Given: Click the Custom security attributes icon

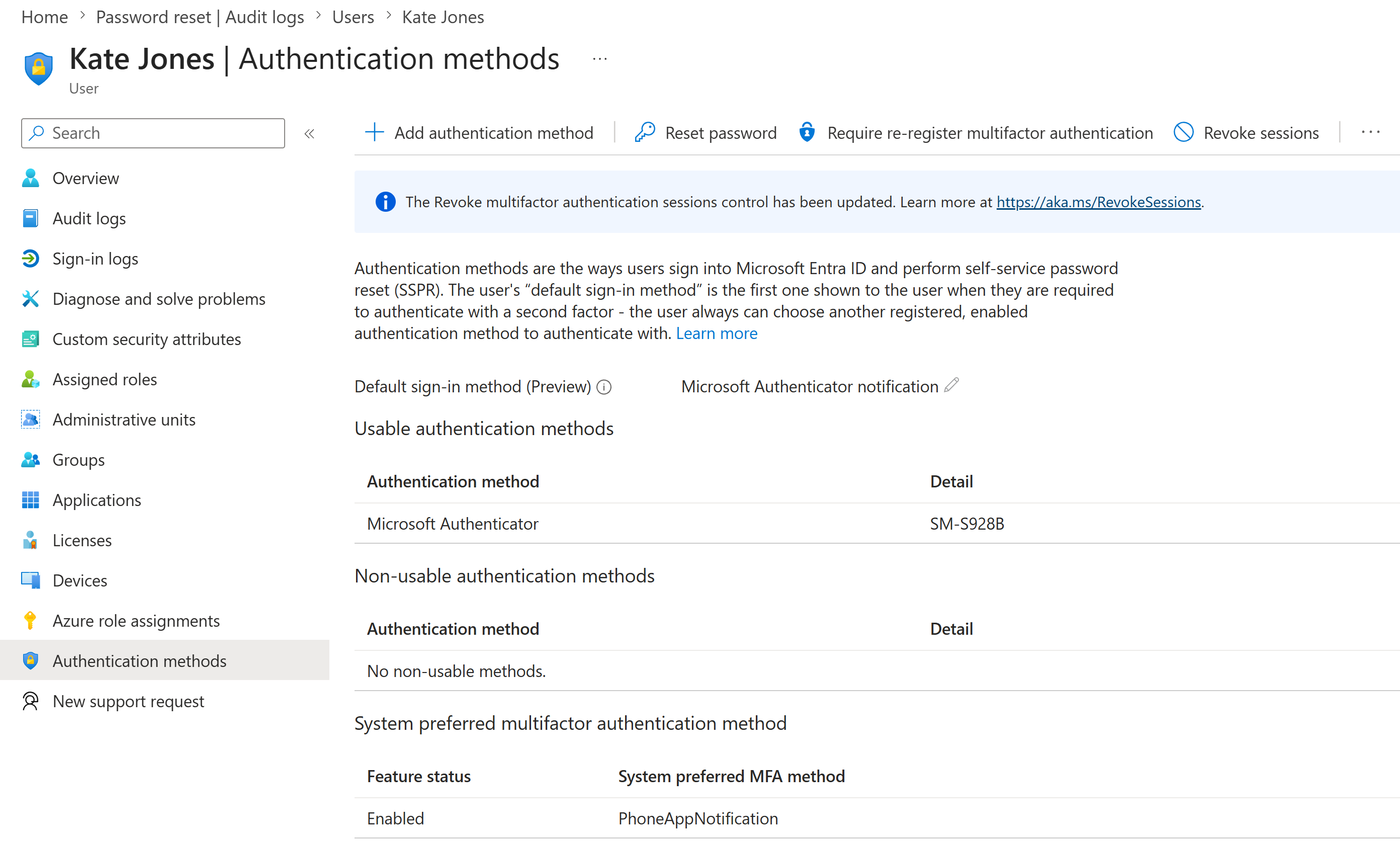Looking at the screenshot, I should tap(31, 339).
